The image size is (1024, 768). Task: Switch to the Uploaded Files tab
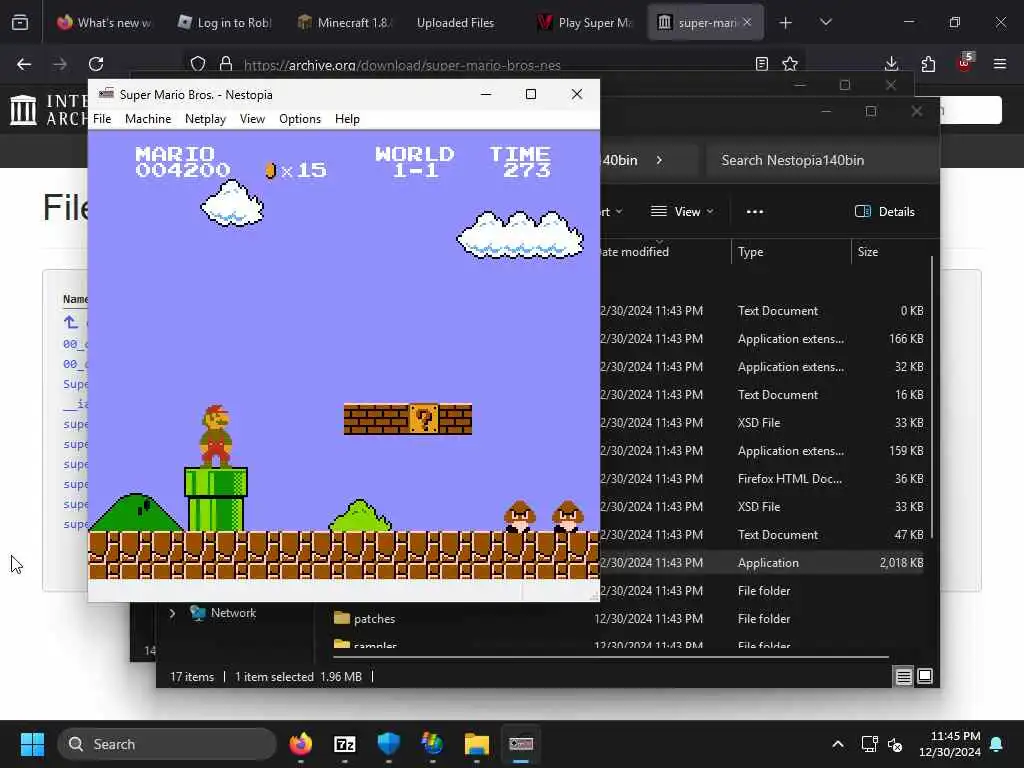point(455,22)
